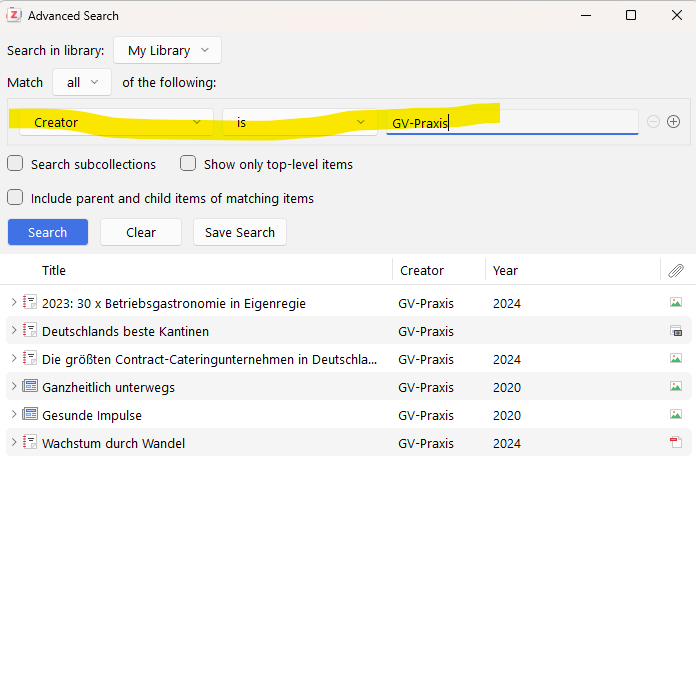Screen dimensions: 696x677
Task: Check Include parent and child items option
Action: [15, 198]
